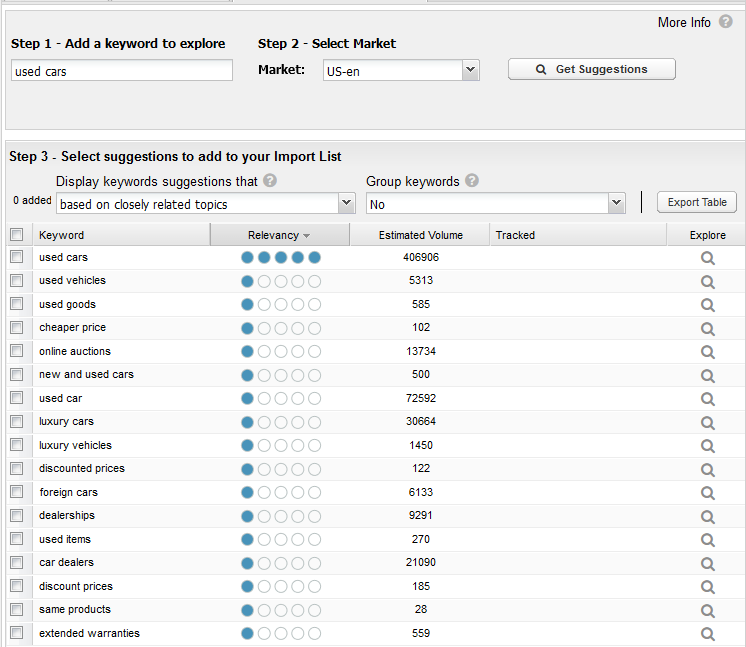Explore the 'extended warranties' keyword

point(707,634)
